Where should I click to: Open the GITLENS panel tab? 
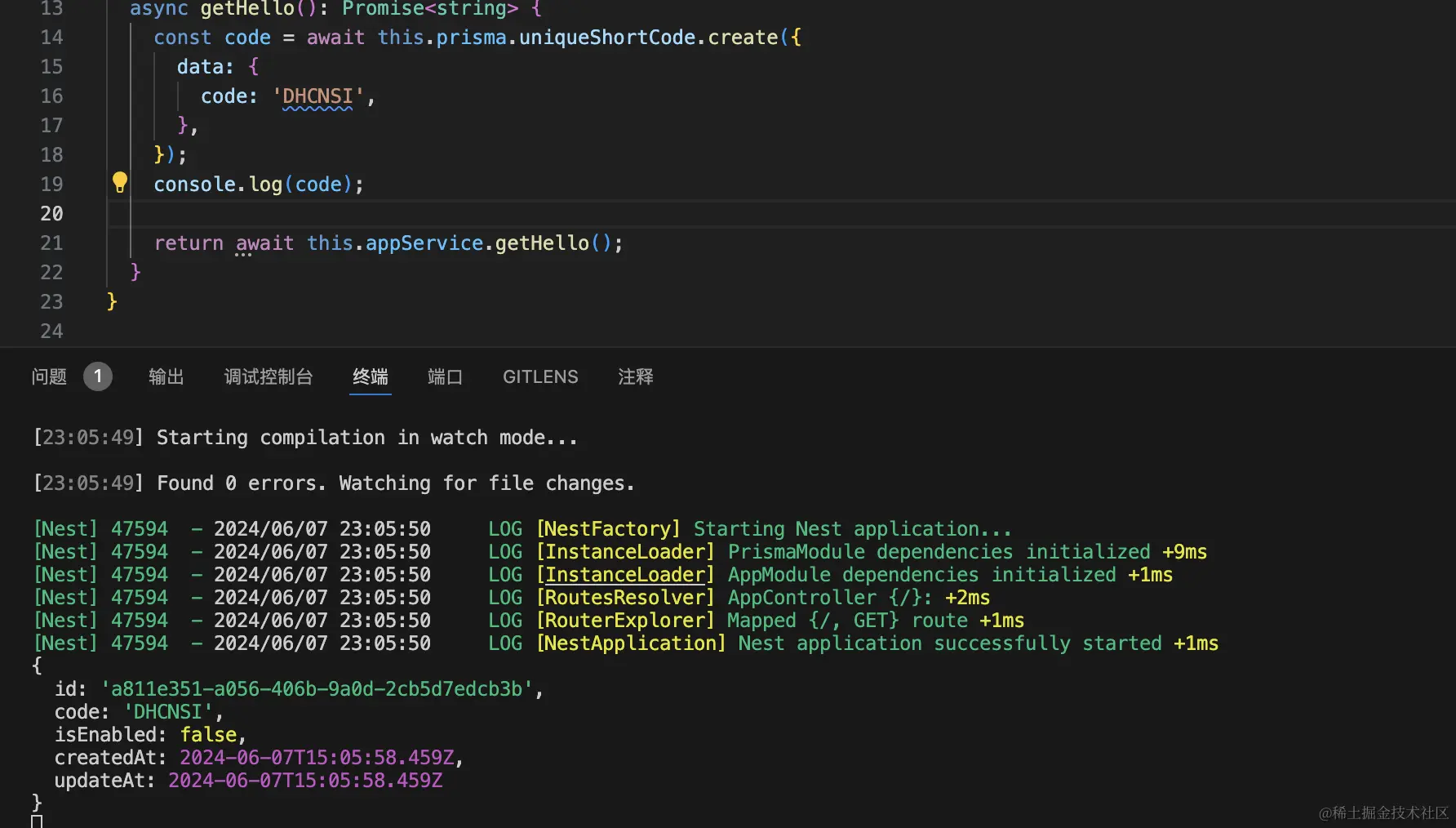point(540,376)
